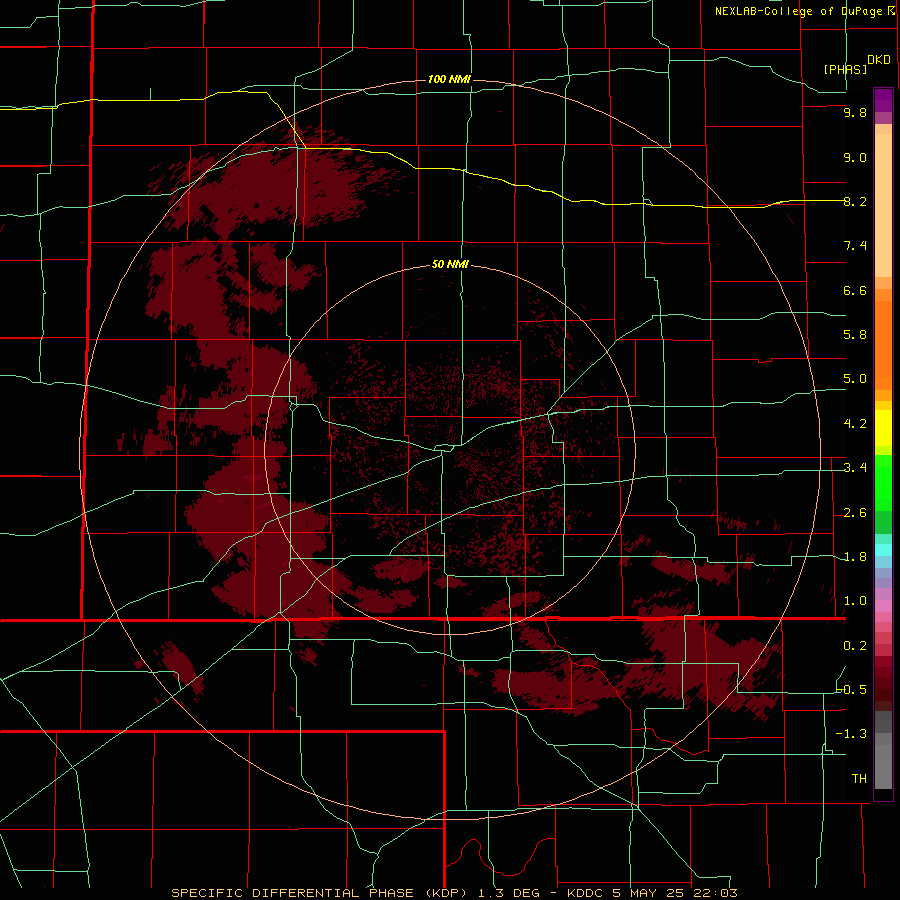This screenshot has width=900, height=900.
Task: Click the -1.3 legend value
Action: click(852, 734)
